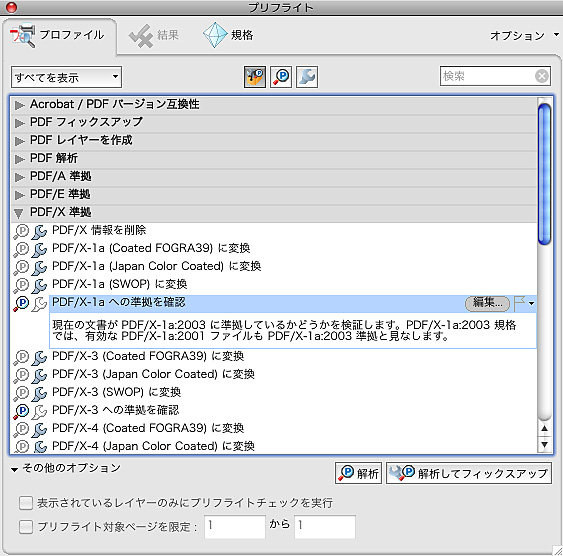Click magnifier icon of PDF/X-3 への準拠を確認
Viewport: 563px width, 556px height.
[x=21, y=411]
